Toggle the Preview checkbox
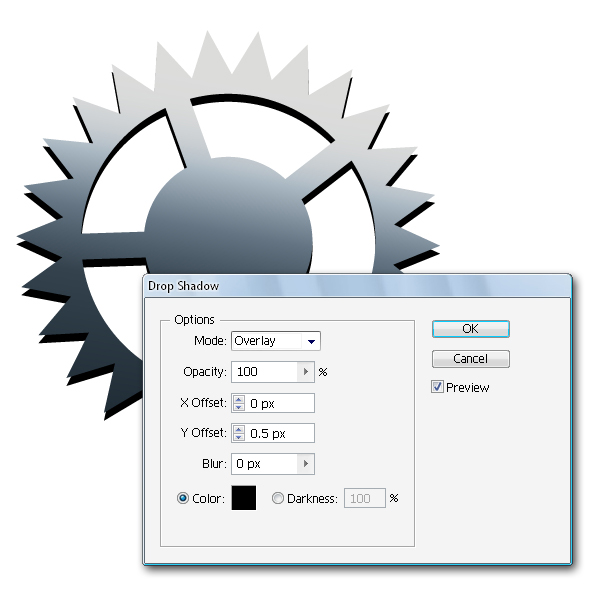Image resolution: width=600 pixels, height=600 pixels. coord(437,387)
